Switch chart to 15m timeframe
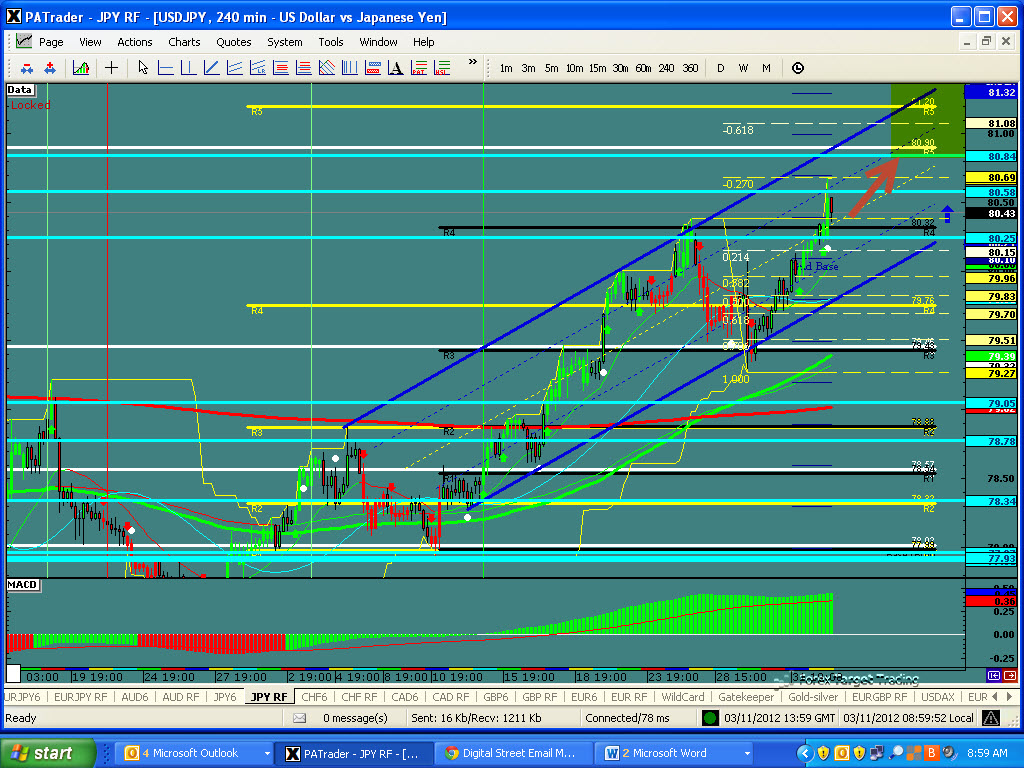This screenshot has width=1024, height=768. click(x=597, y=68)
